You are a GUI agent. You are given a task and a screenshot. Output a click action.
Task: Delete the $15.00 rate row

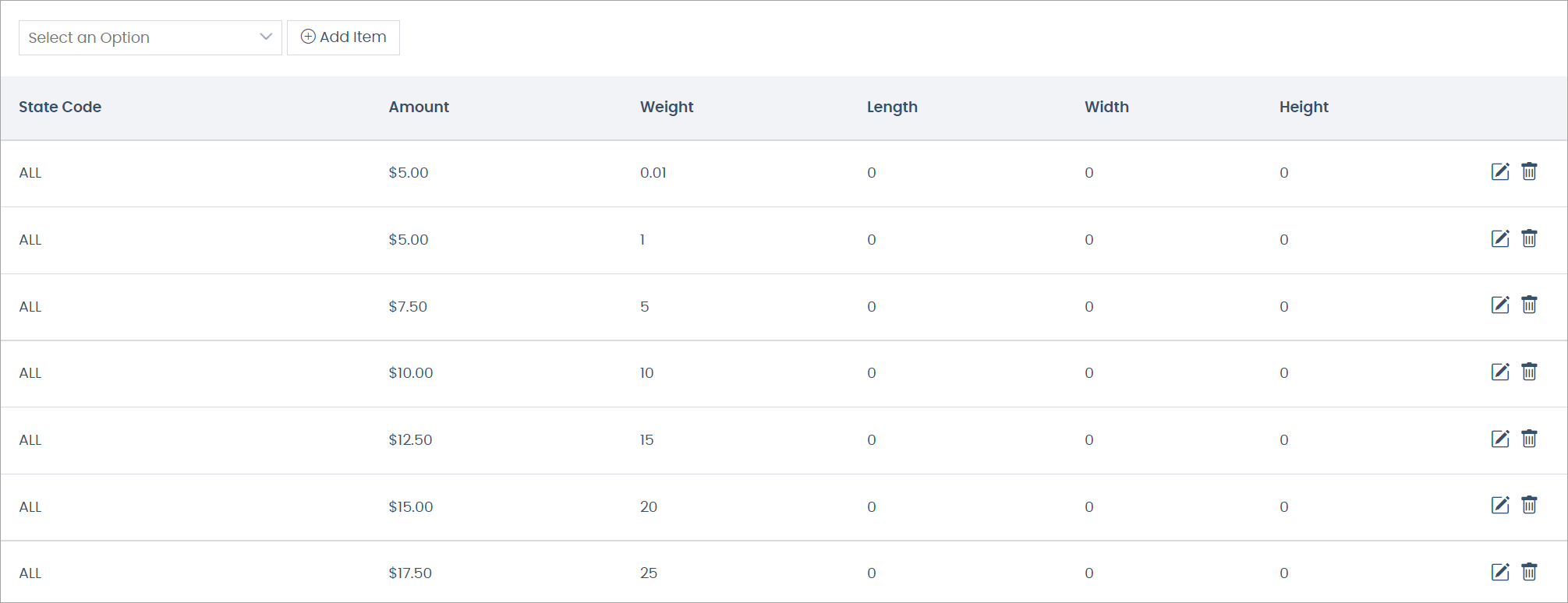click(x=1529, y=505)
